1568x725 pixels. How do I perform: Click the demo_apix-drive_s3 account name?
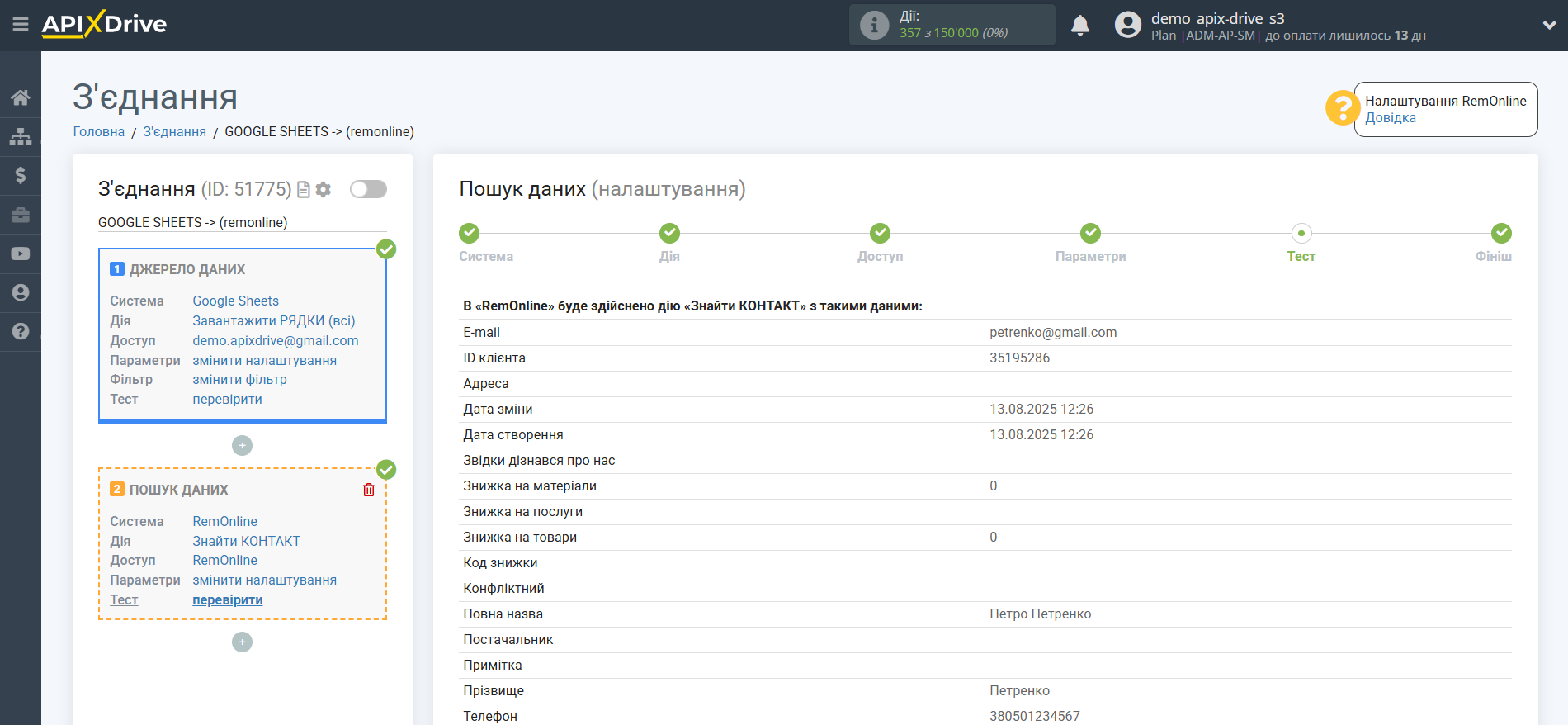tap(1218, 18)
